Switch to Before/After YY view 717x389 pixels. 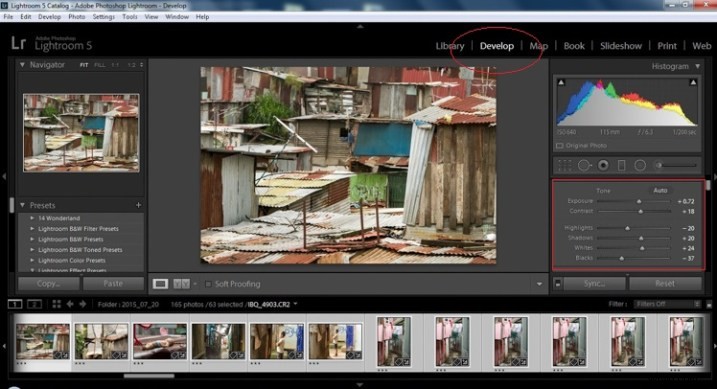pyautogui.click(x=181, y=284)
